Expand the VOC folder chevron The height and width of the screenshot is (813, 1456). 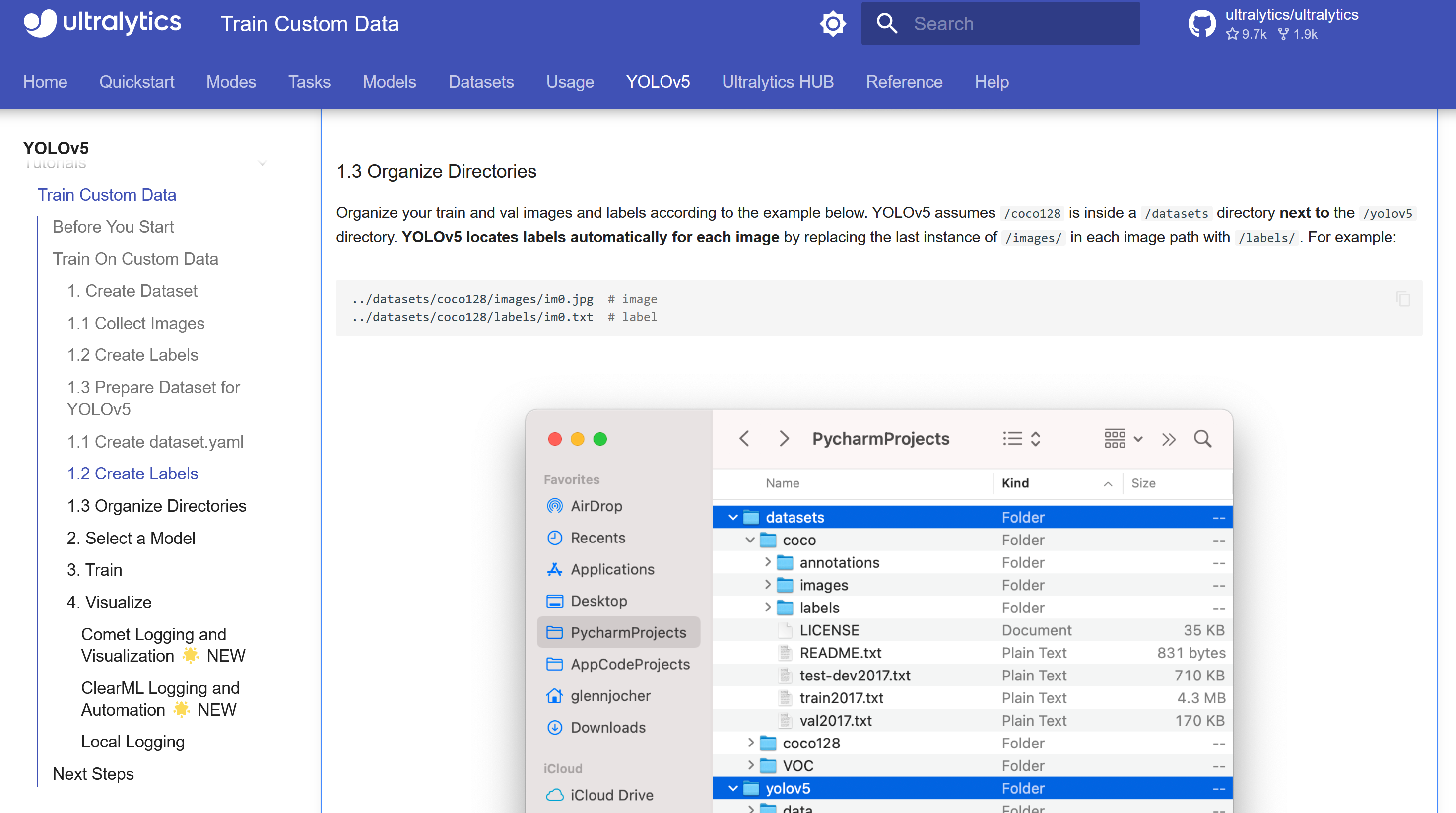tap(751, 765)
